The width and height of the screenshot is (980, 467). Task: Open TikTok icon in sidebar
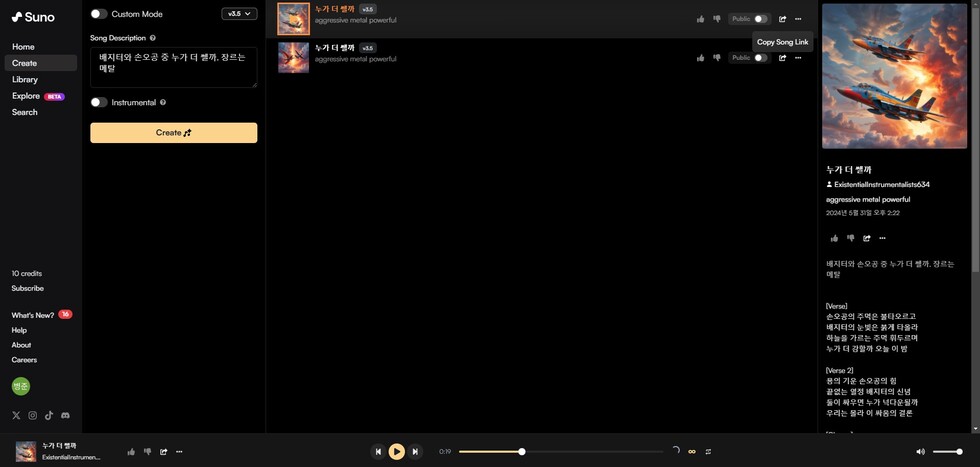click(x=49, y=415)
